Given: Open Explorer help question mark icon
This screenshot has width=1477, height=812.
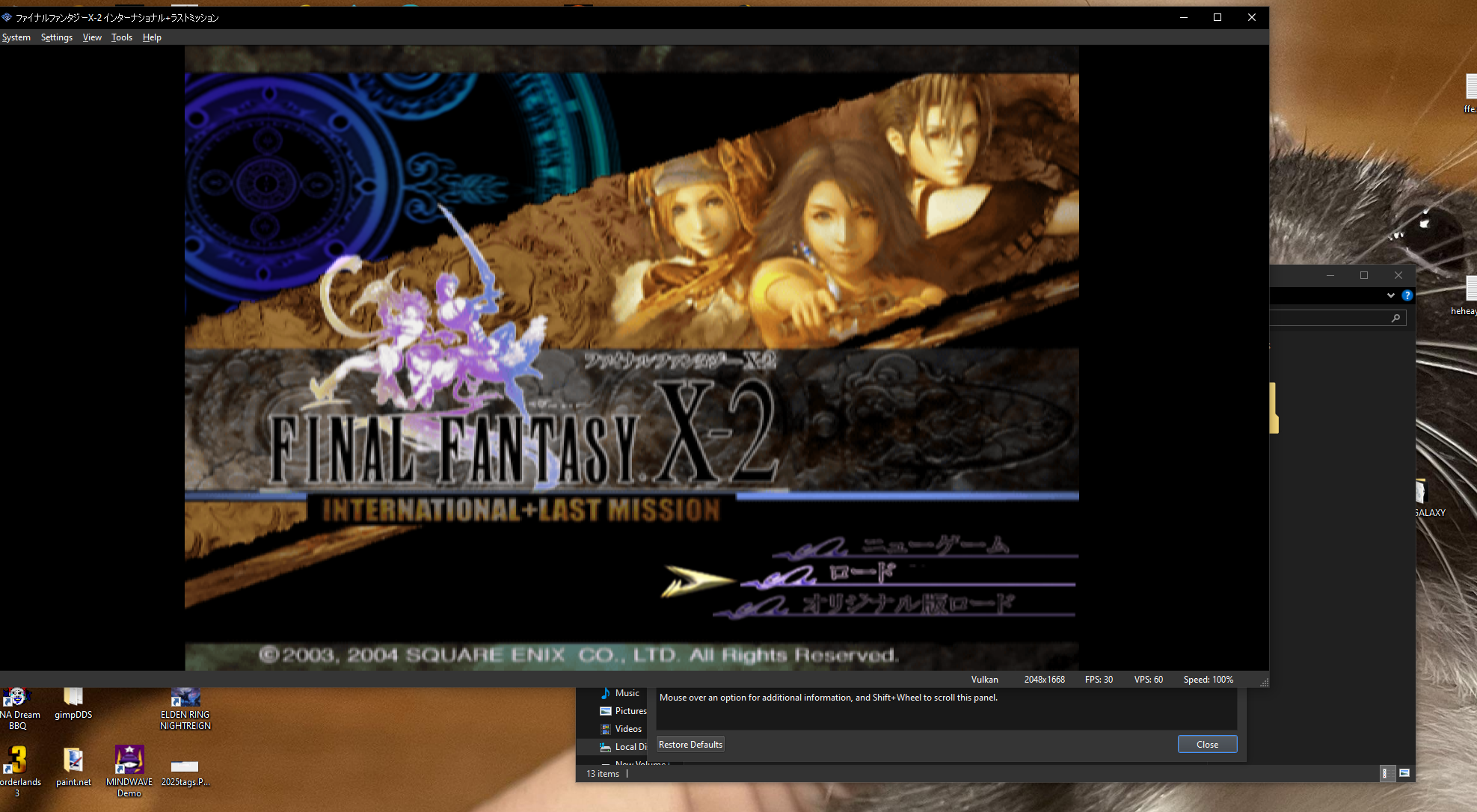Looking at the screenshot, I should 1407,295.
